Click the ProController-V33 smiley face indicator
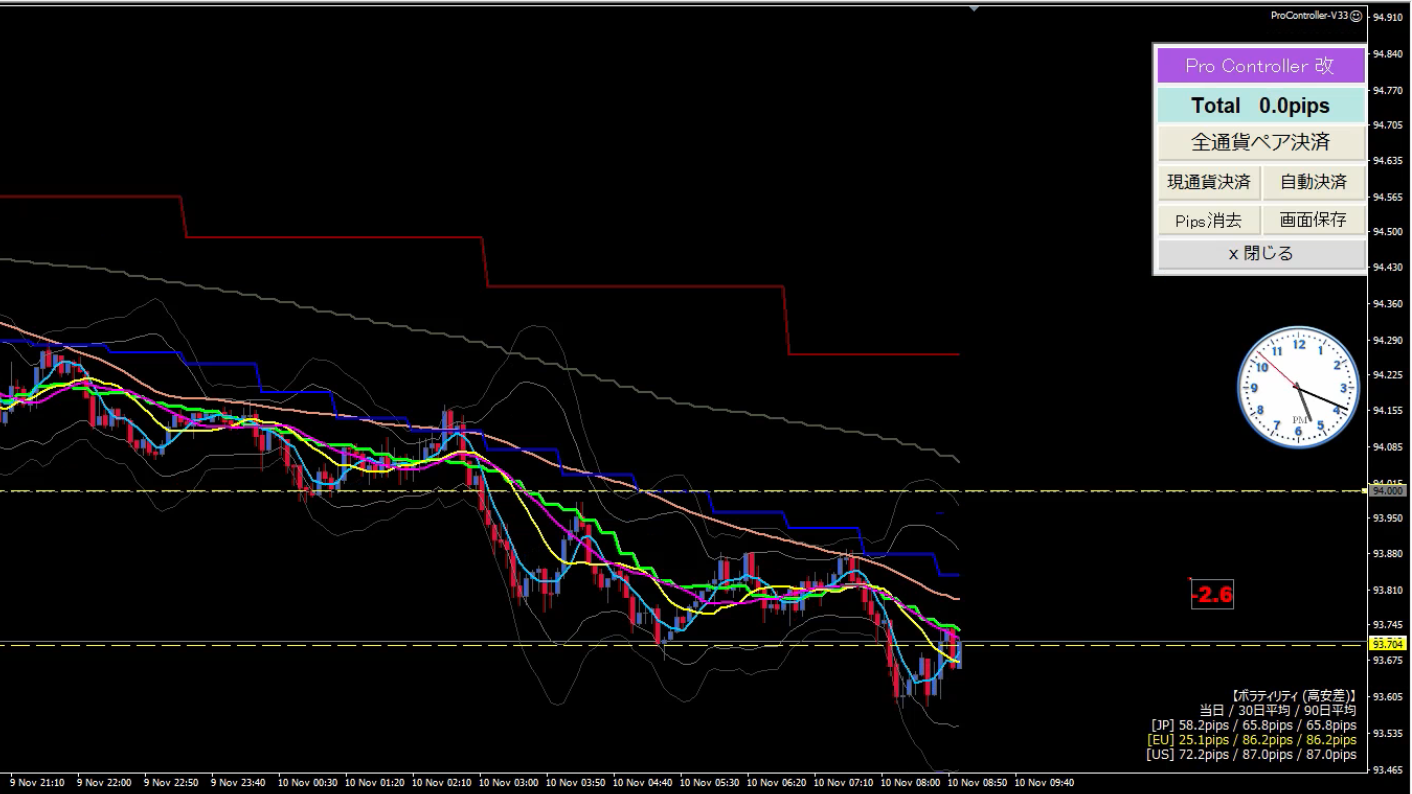 click(x=1356, y=16)
